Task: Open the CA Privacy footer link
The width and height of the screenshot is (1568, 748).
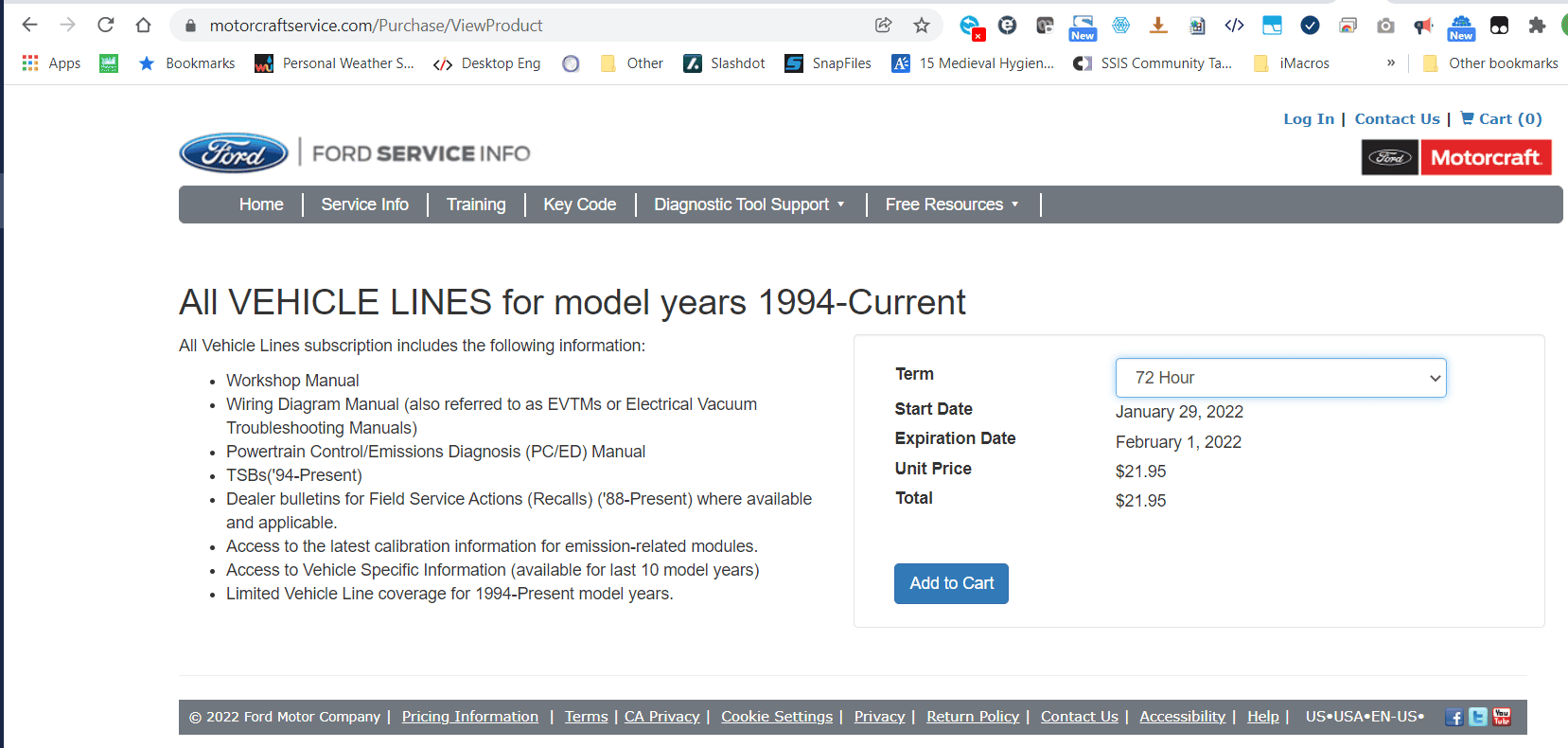Action: coord(662,717)
